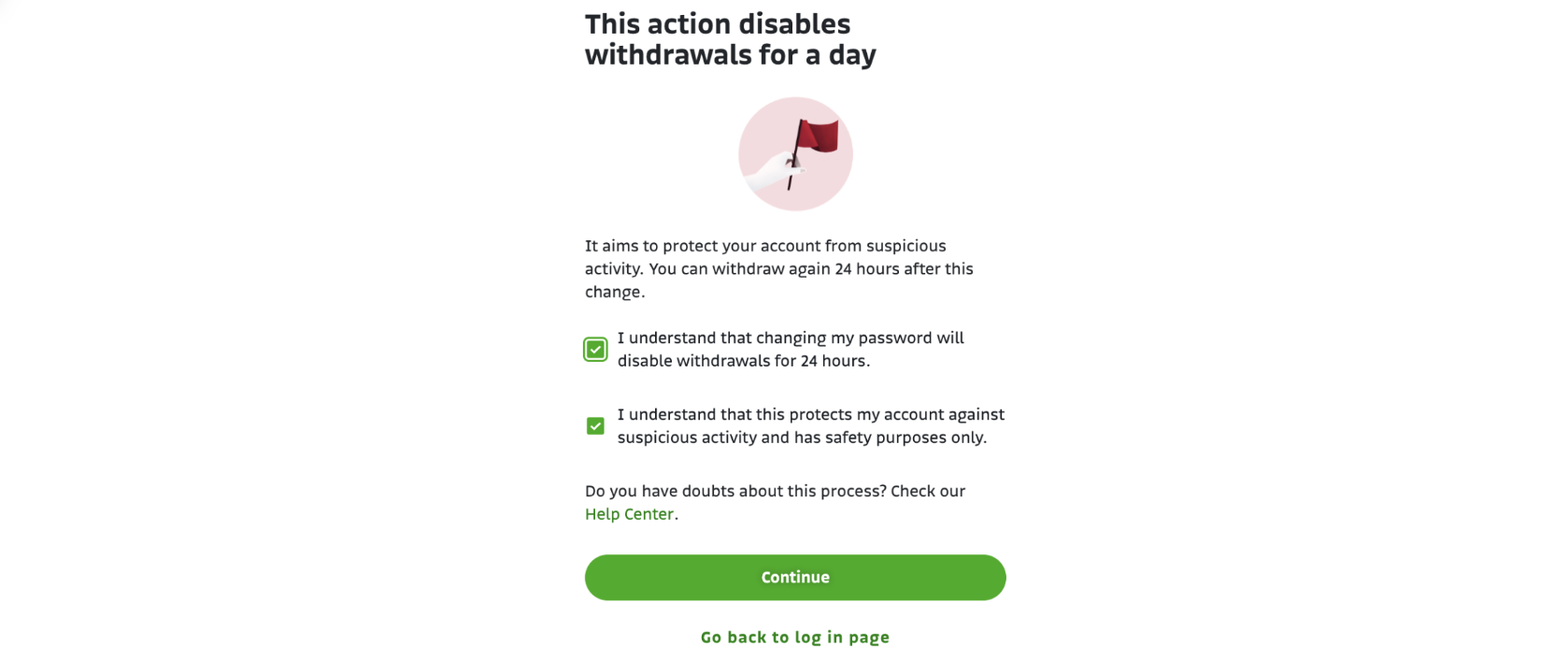1568x660 pixels.
Task: Click the red flag illustration
Action: coord(819,136)
